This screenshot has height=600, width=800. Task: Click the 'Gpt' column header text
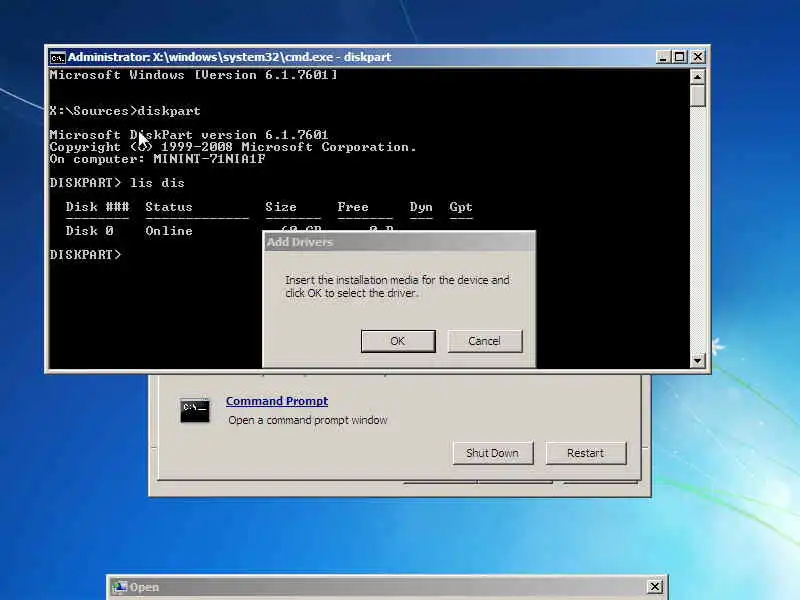[x=461, y=207]
